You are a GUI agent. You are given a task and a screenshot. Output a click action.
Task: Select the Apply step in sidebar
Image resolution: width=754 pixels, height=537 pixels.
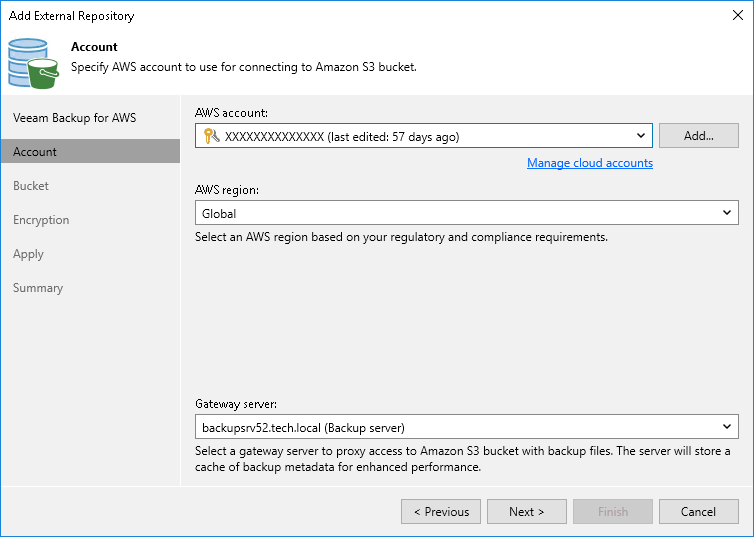(28, 254)
